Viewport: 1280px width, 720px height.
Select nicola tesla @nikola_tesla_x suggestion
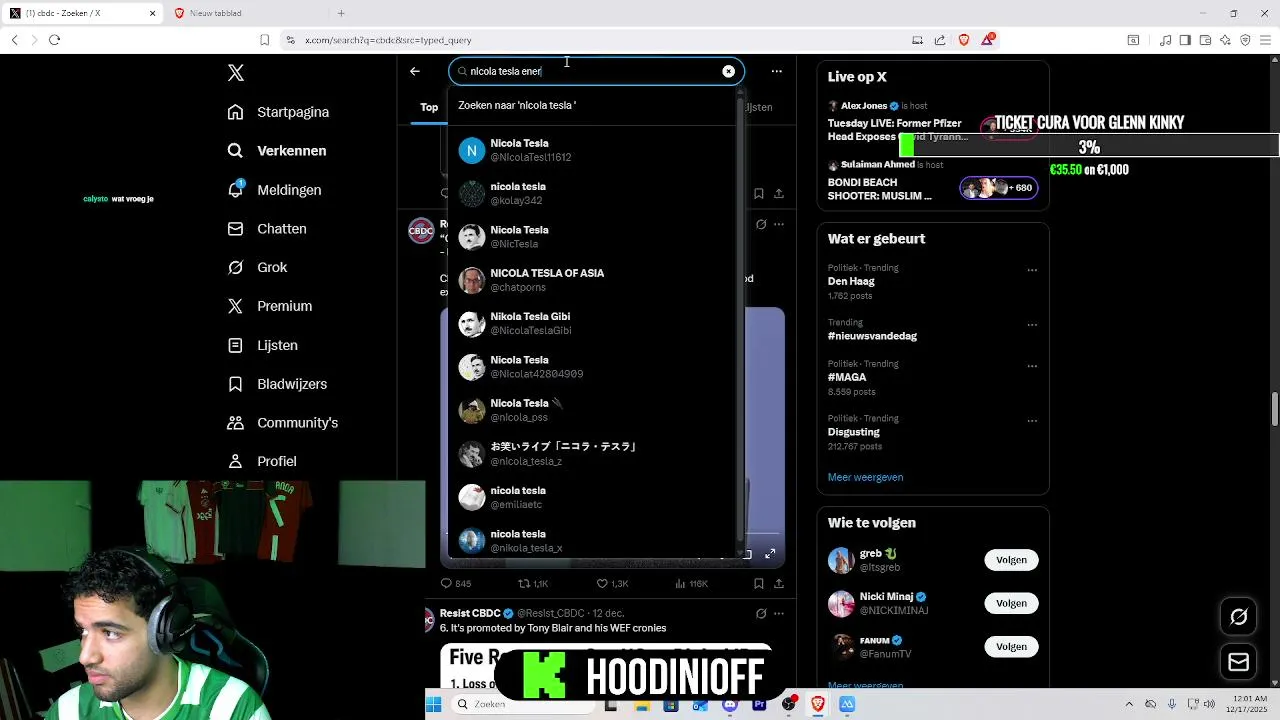(594, 541)
